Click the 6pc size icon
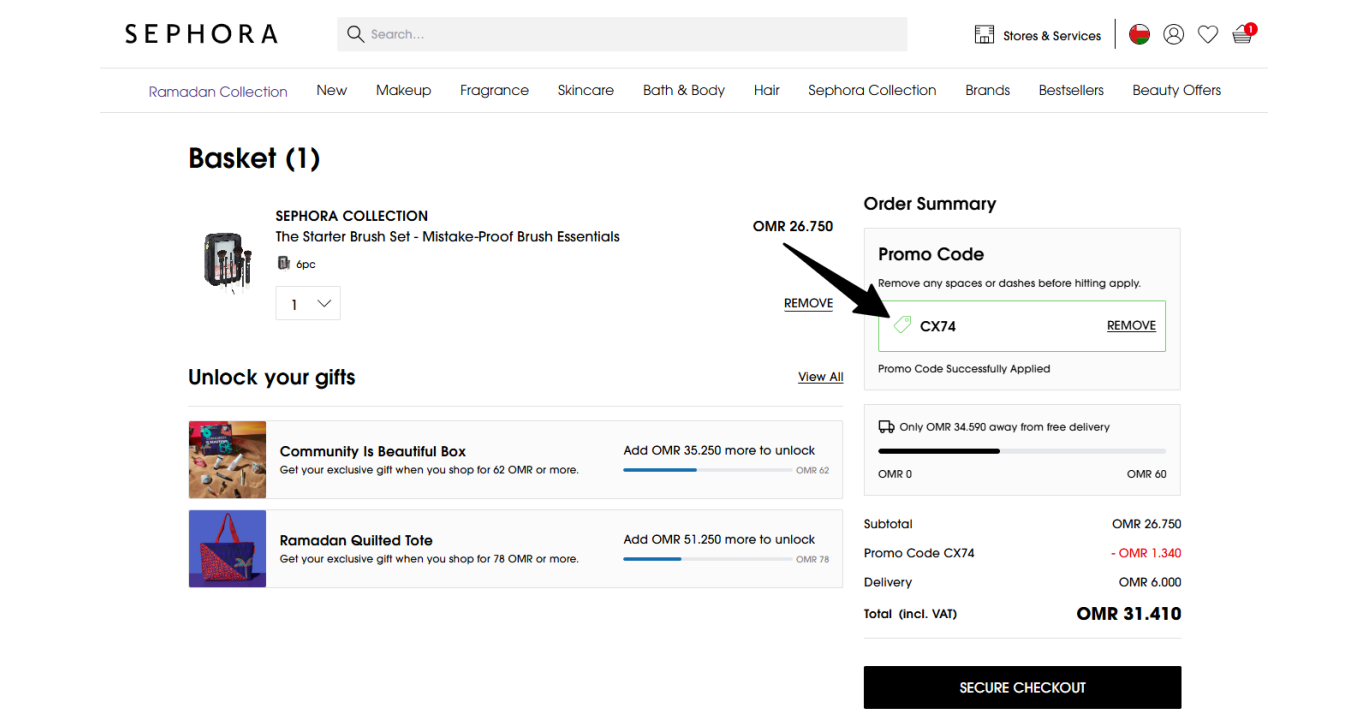The width and height of the screenshot is (1368, 720). pos(283,264)
